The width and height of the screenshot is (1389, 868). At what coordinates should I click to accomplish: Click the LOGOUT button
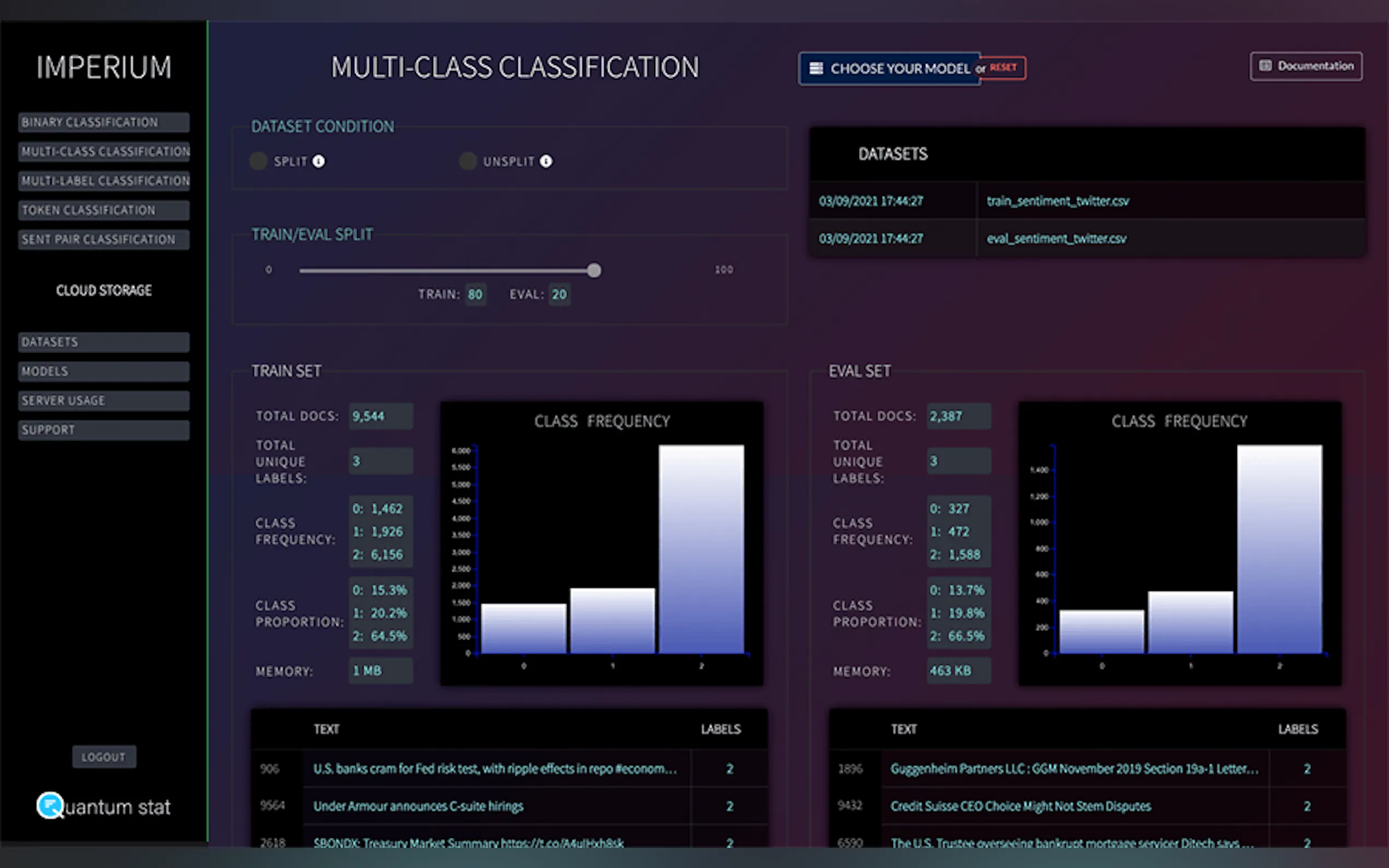[104, 756]
